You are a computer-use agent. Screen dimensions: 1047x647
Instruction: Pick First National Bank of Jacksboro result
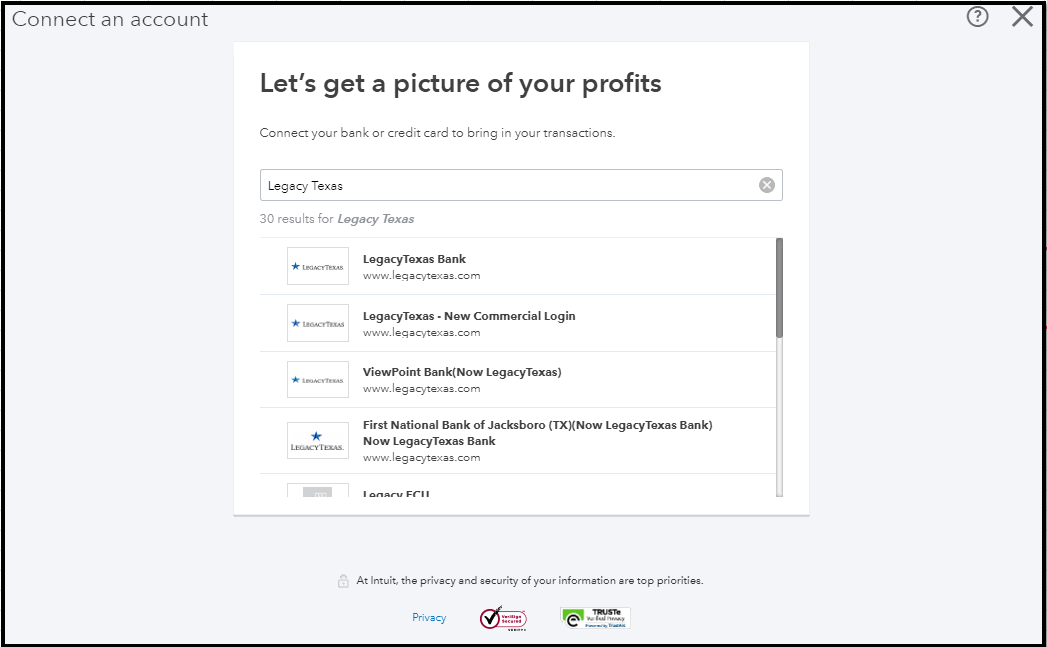click(x=537, y=426)
